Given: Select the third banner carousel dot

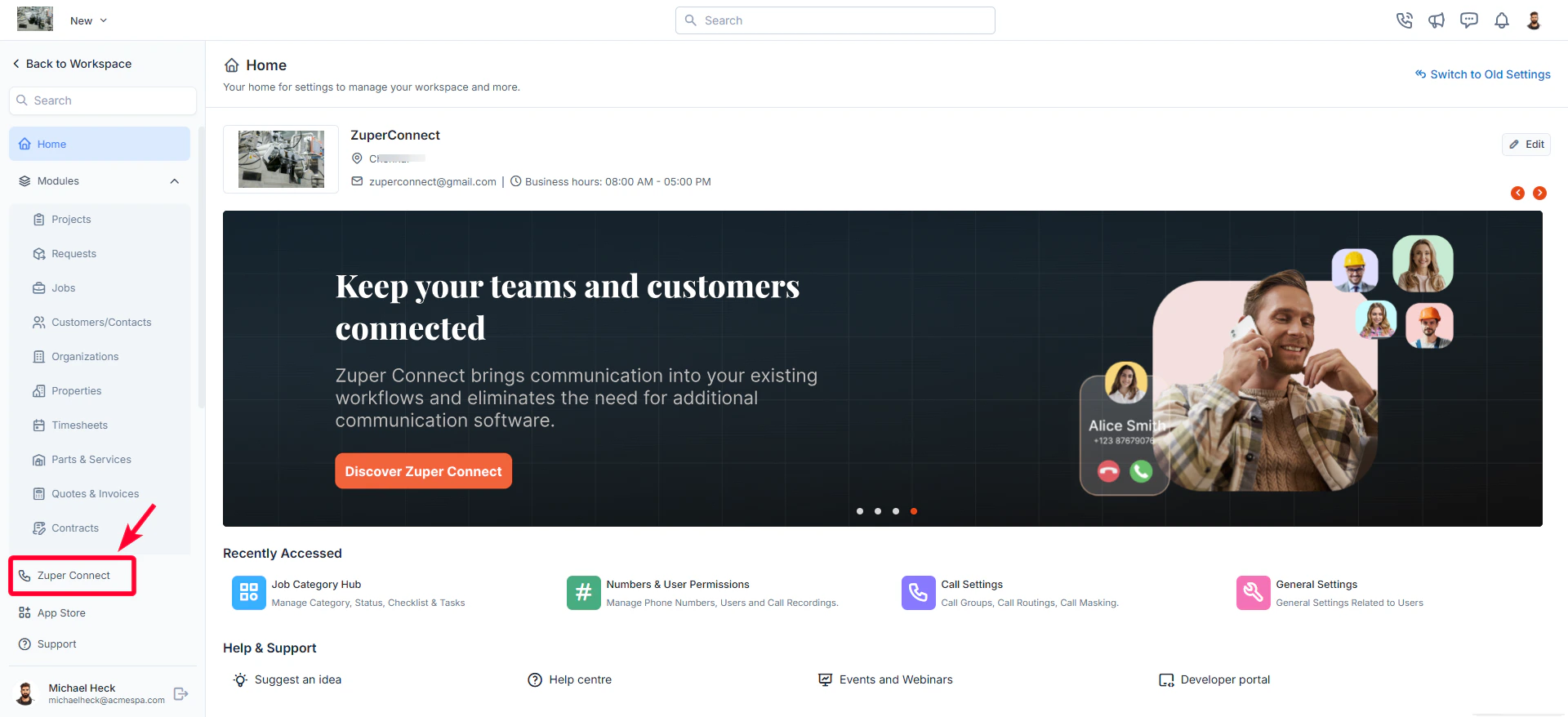Looking at the screenshot, I should 896,511.
